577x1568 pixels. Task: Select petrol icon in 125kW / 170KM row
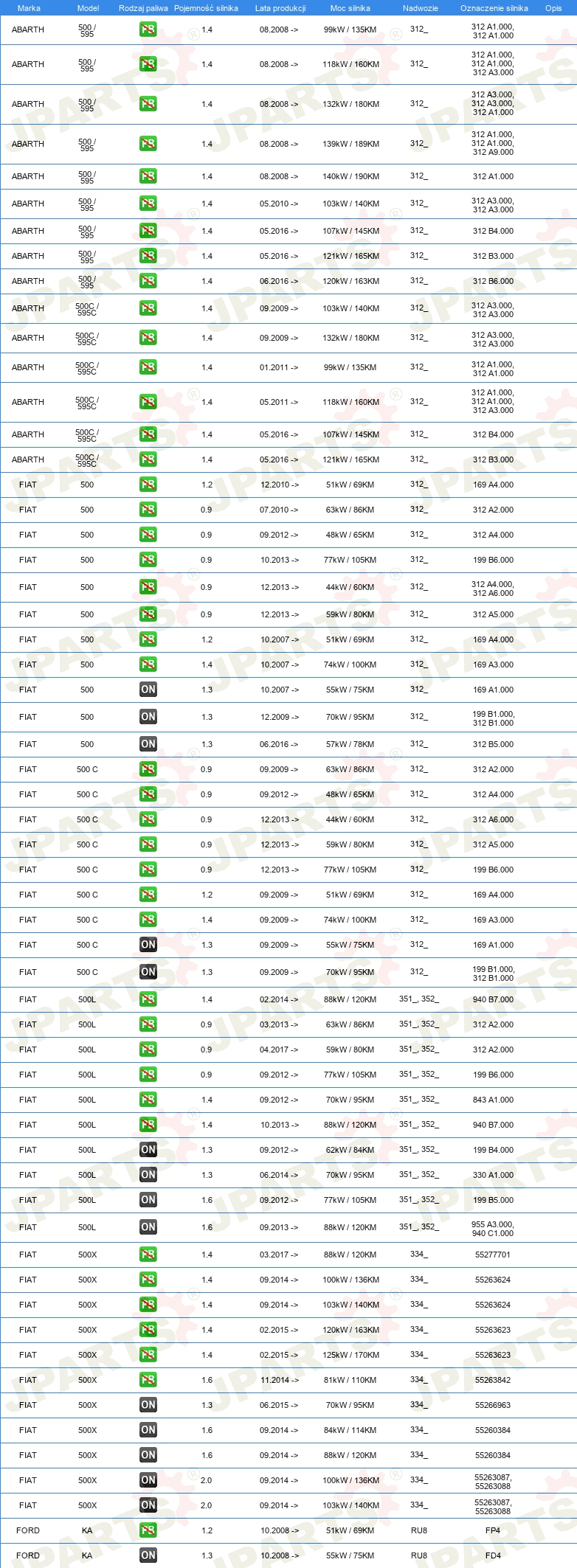(x=148, y=1355)
